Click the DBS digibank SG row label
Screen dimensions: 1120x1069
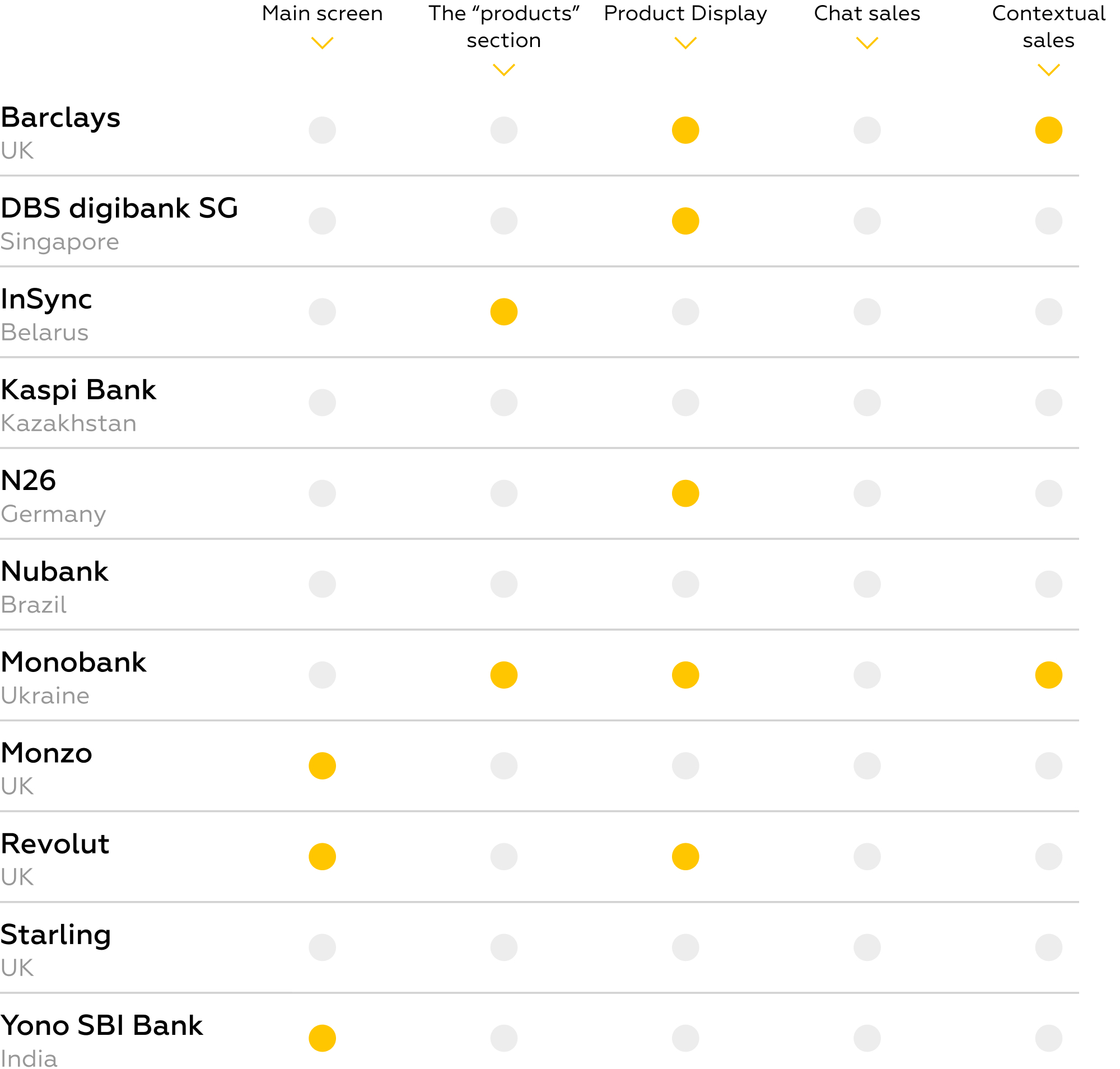point(119,208)
